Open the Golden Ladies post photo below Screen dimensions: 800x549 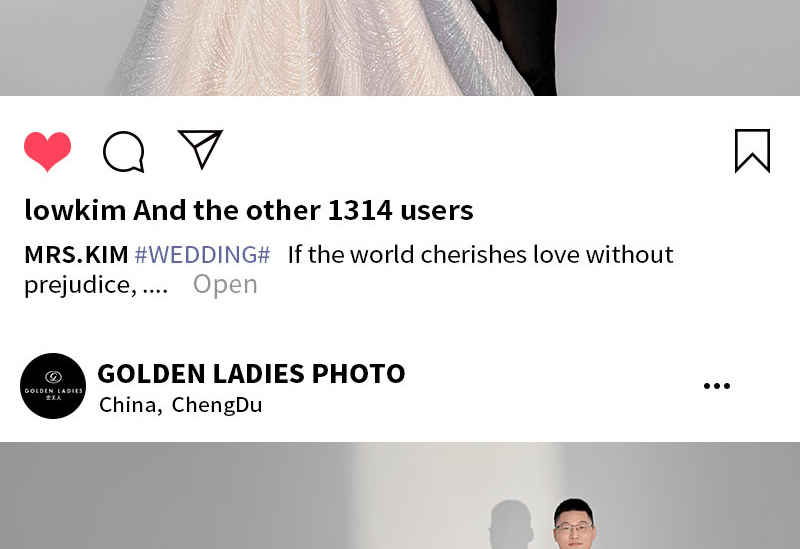point(400,495)
